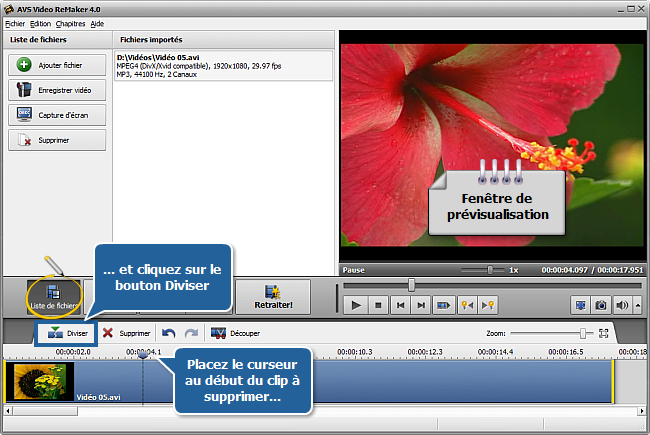Select the Vidéo 05.avi clip thumbnail

point(39,382)
